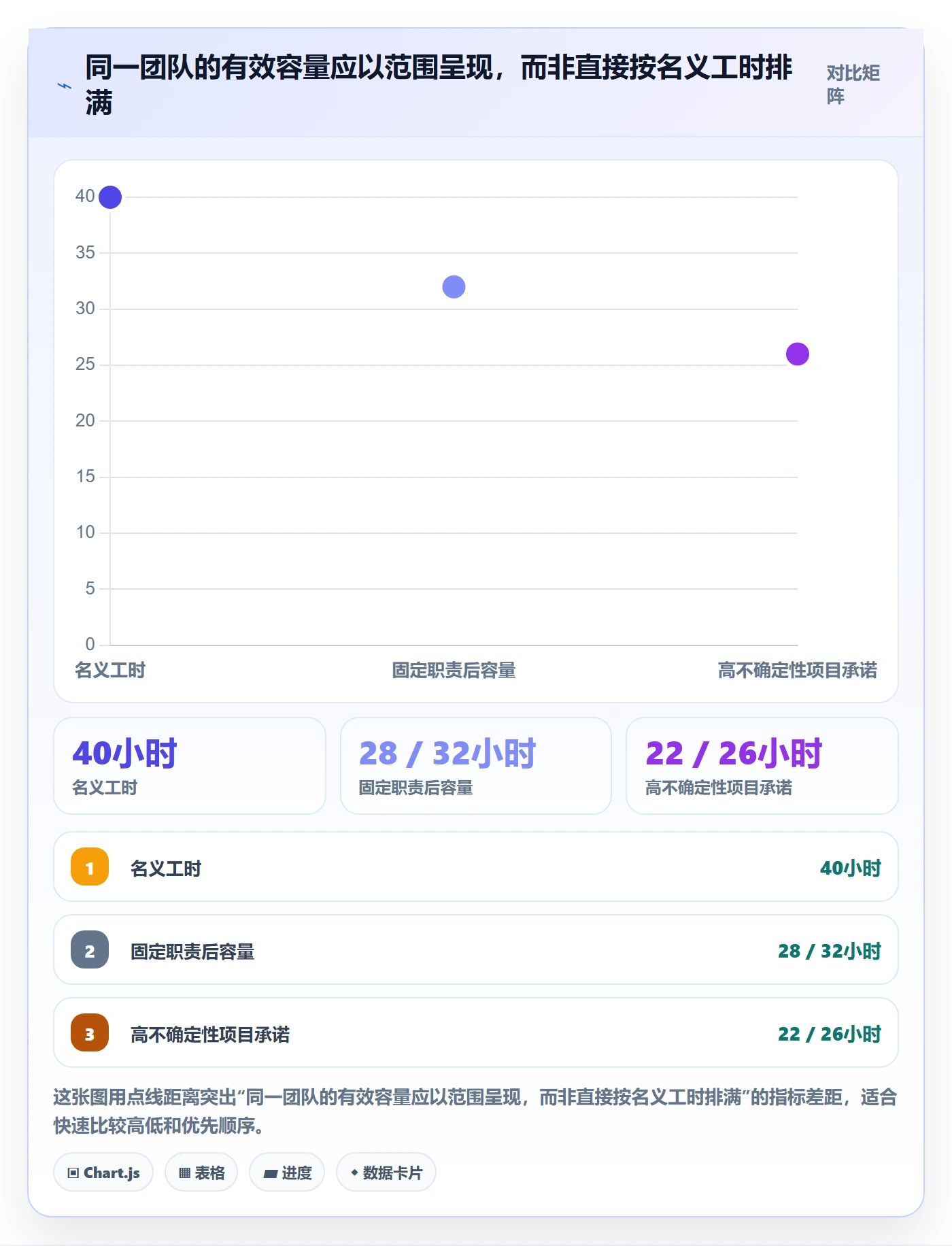This screenshot has height=1246, width=952.
Task: Open the 22 / 26小时 stat card
Action: 762,766
